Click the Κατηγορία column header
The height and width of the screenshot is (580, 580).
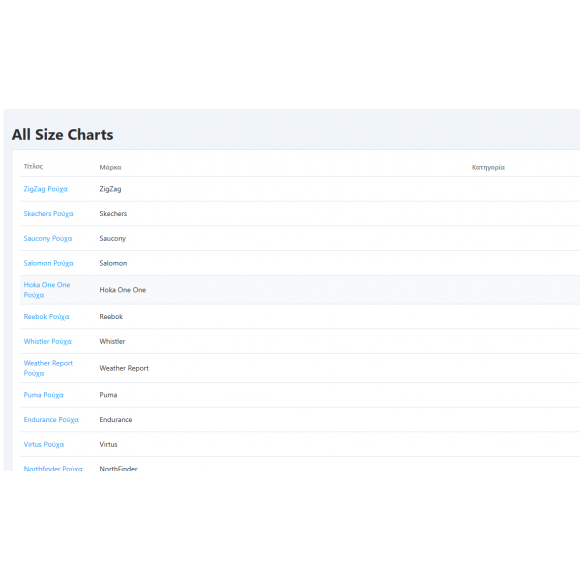click(x=488, y=168)
